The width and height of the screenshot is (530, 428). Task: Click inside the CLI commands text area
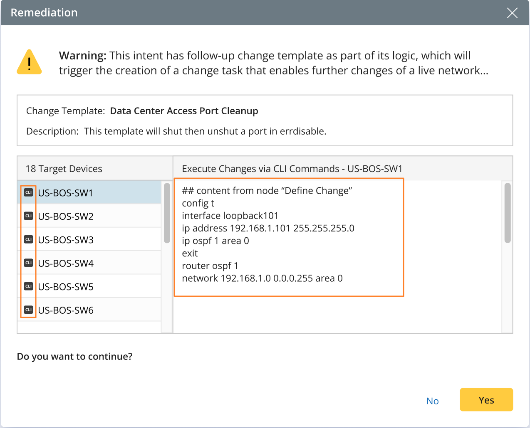click(289, 237)
